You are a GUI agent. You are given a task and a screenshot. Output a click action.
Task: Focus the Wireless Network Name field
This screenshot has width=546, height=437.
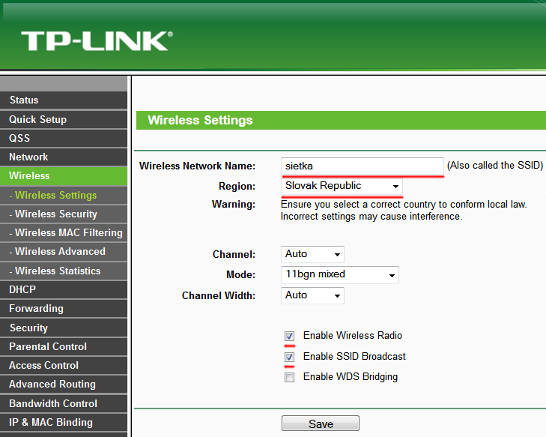(x=362, y=166)
